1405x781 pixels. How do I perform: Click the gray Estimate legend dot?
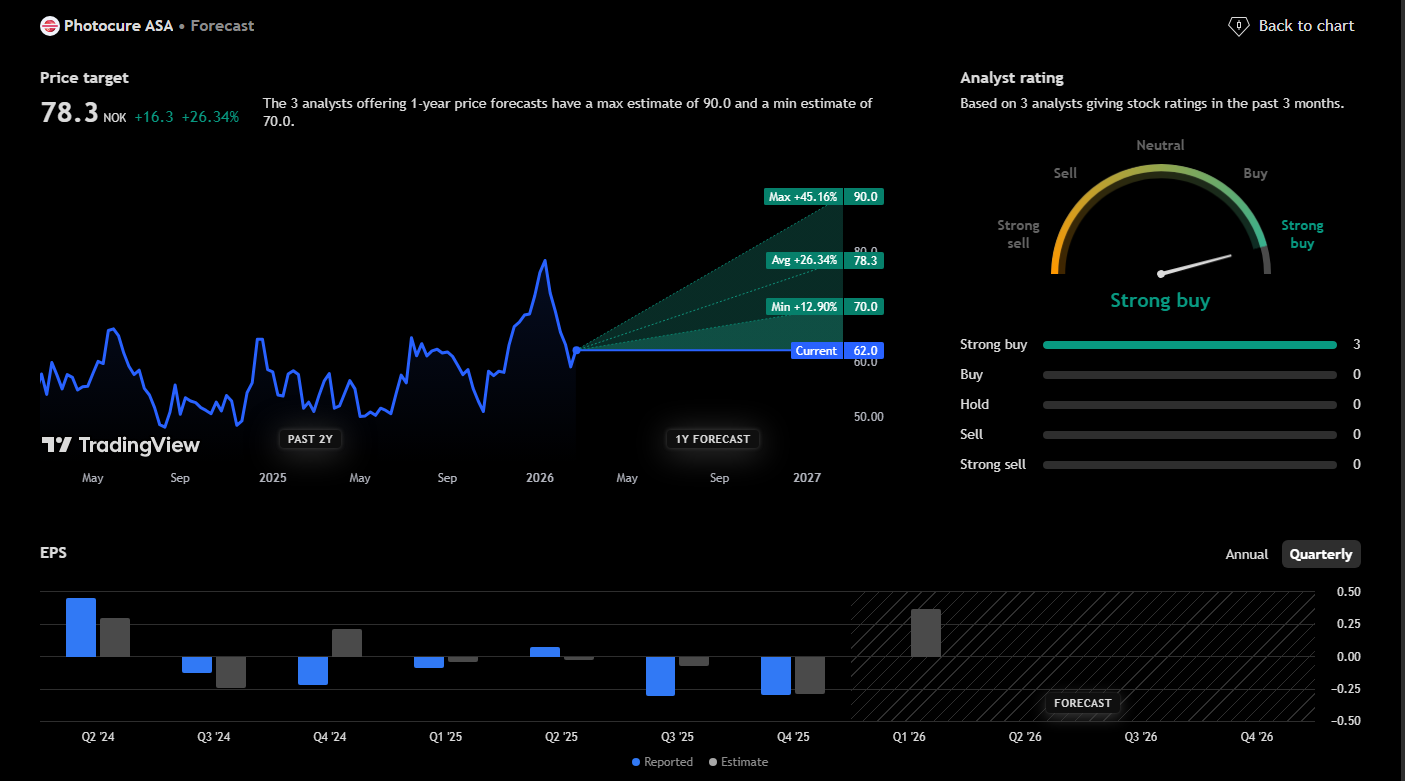pos(712,762)
